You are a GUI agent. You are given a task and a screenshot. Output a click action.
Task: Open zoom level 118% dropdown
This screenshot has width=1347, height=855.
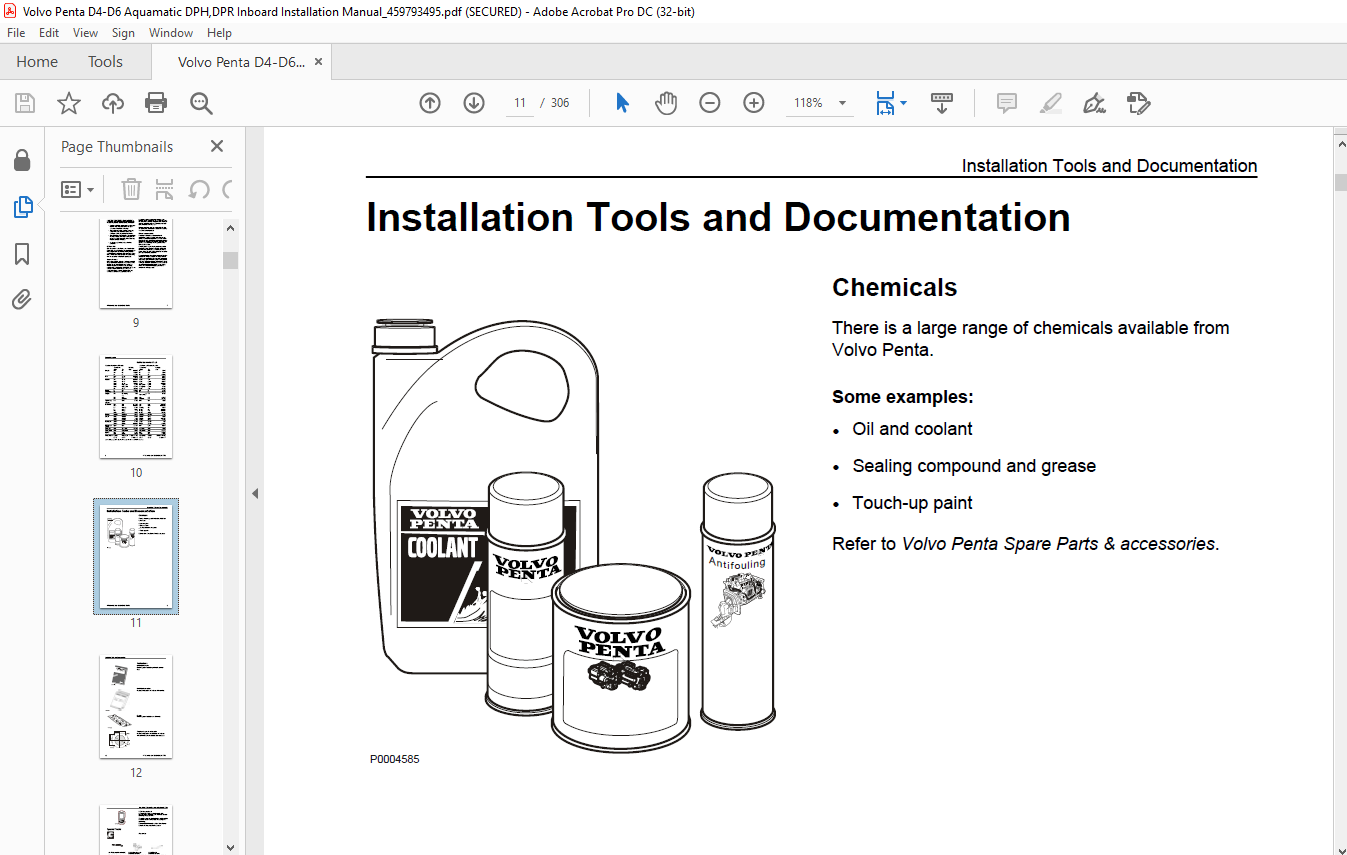tap(842, 103)
